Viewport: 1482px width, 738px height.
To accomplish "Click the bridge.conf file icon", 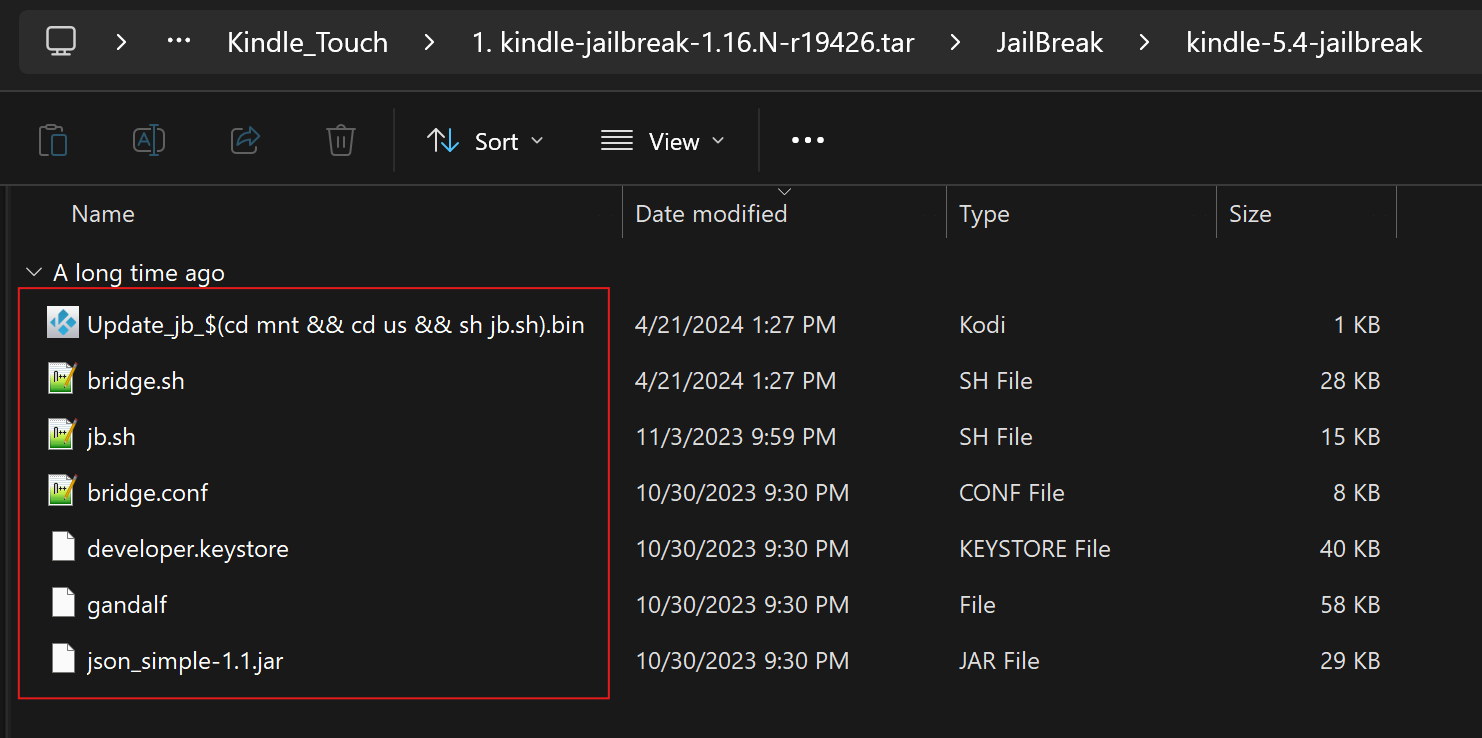I will tap(63, 491).
